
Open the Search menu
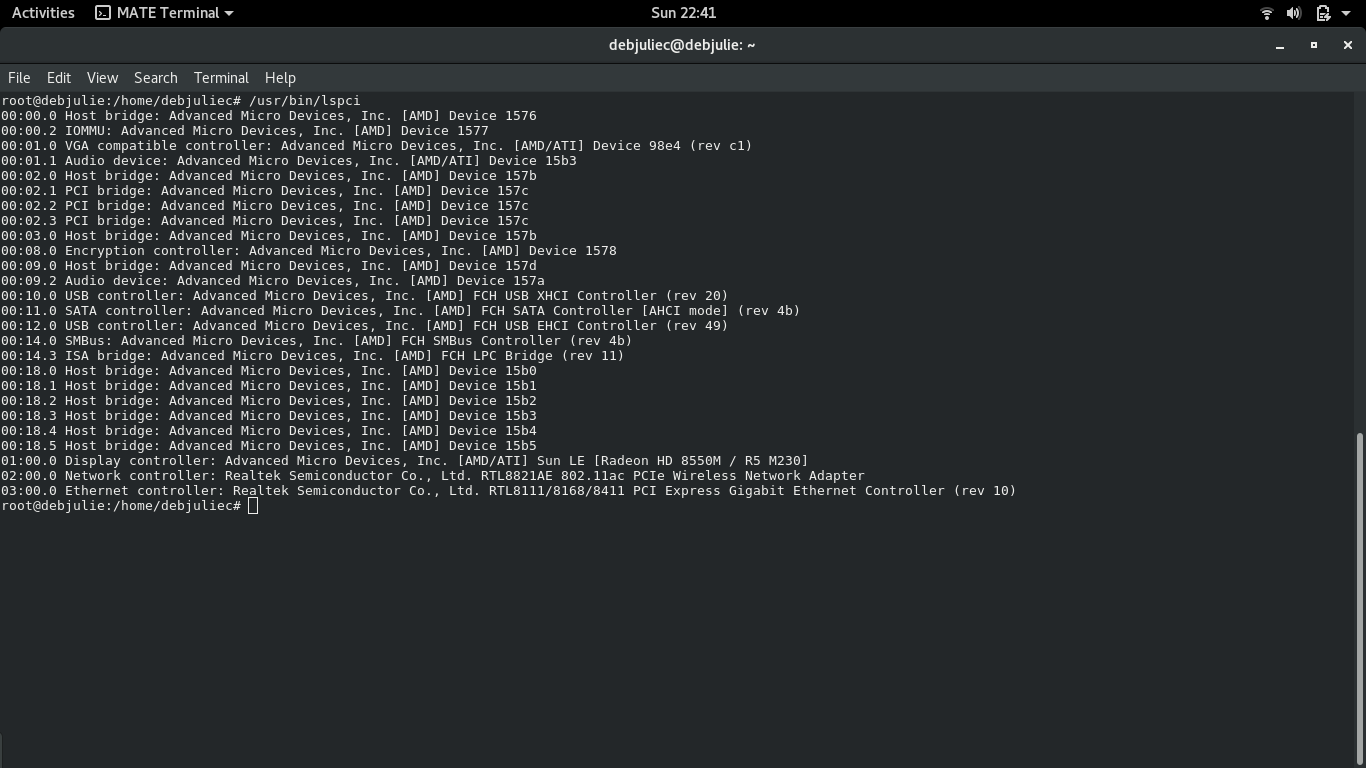point(156,78)
